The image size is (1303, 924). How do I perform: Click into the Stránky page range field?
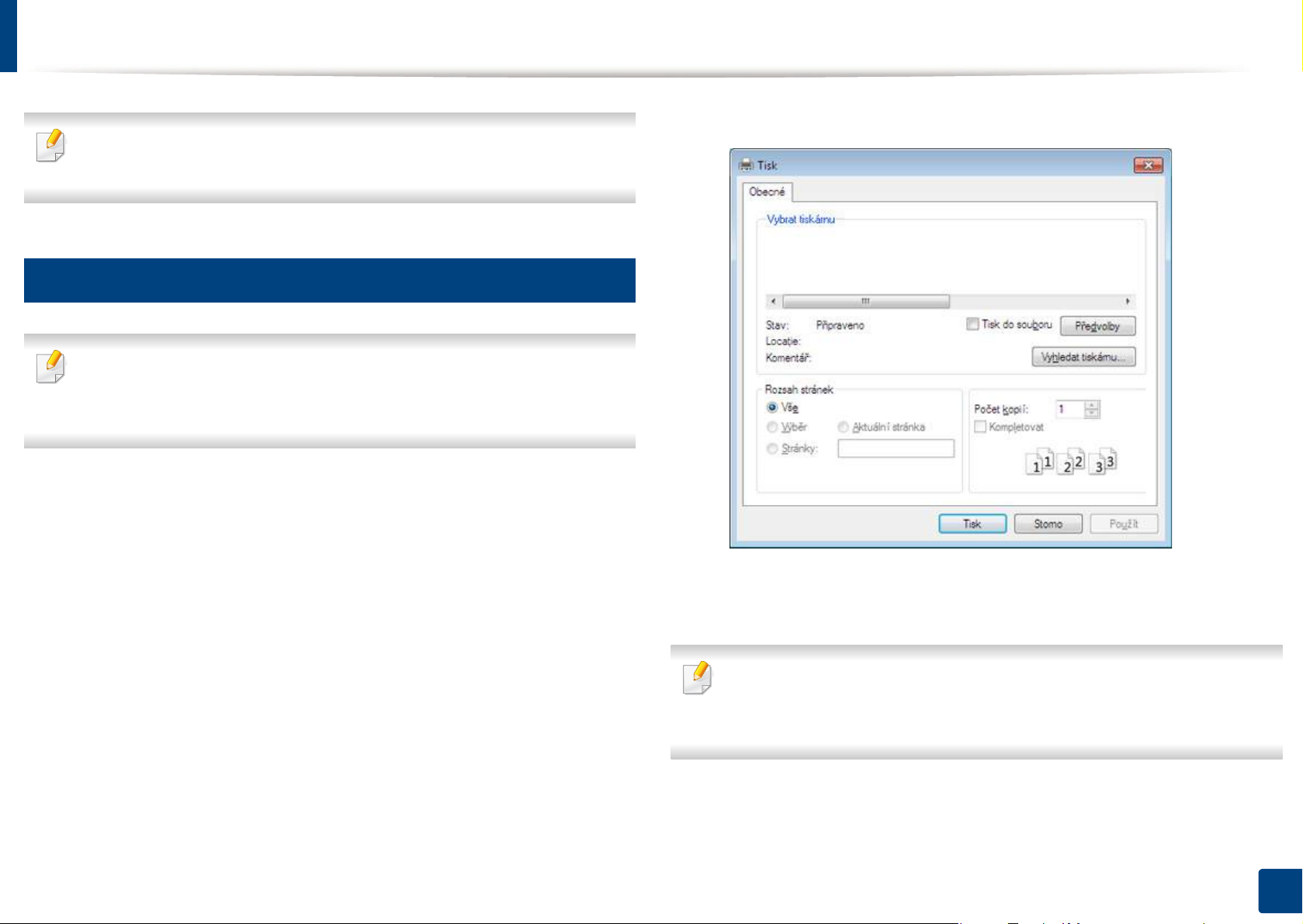point(896,448)
